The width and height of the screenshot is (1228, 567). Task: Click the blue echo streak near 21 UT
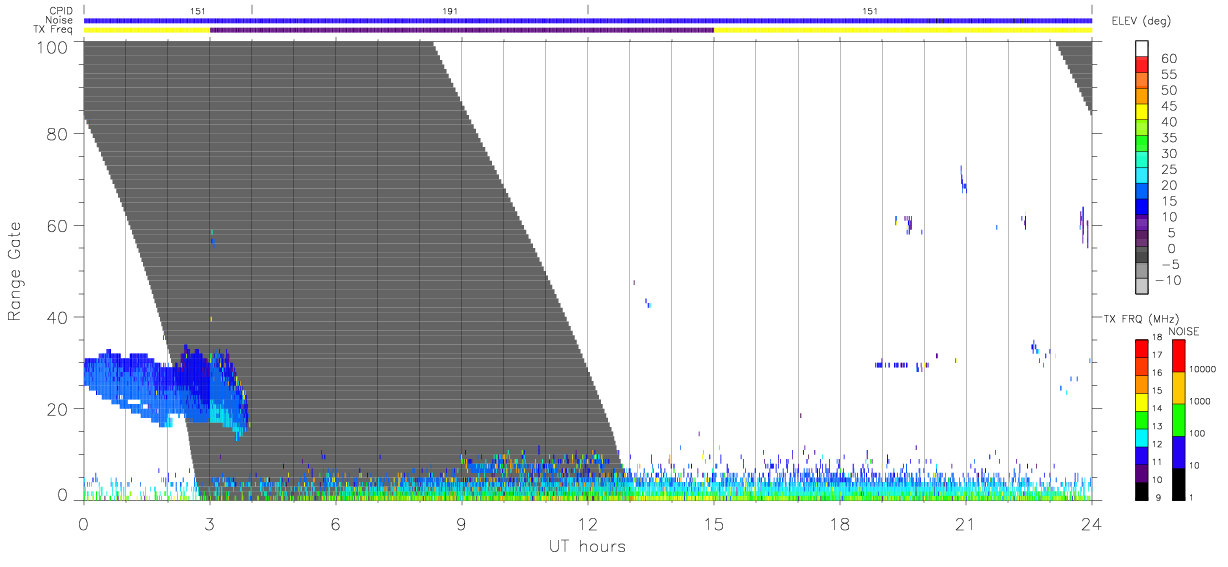(x=963, y=180)
